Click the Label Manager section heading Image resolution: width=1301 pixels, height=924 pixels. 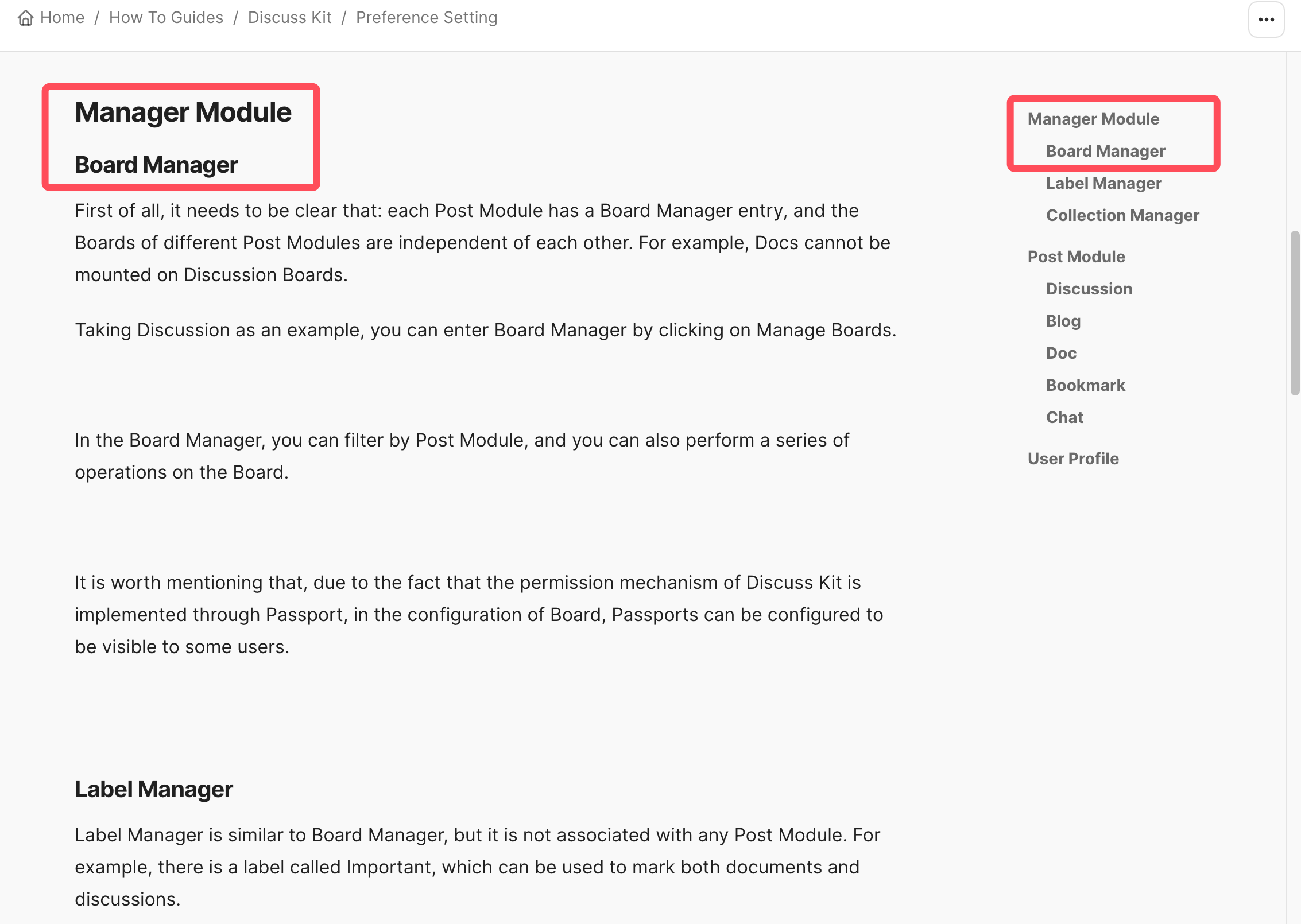point(154,789)
